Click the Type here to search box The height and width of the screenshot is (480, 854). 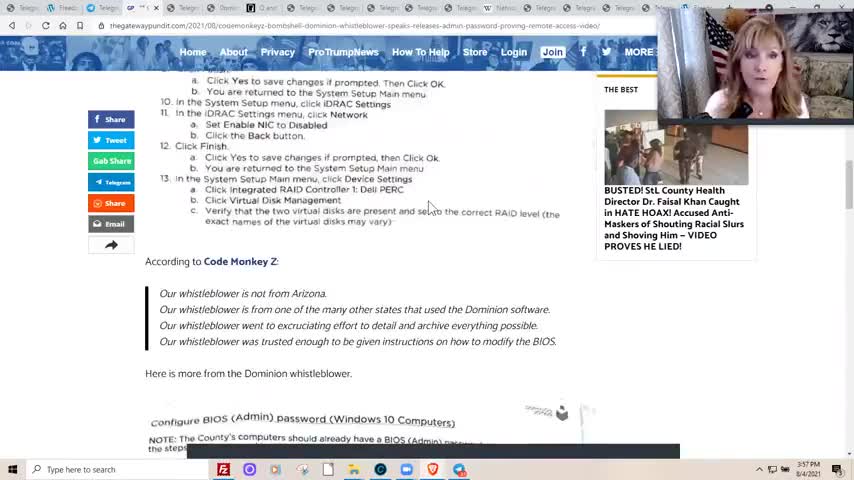(117, 469)
